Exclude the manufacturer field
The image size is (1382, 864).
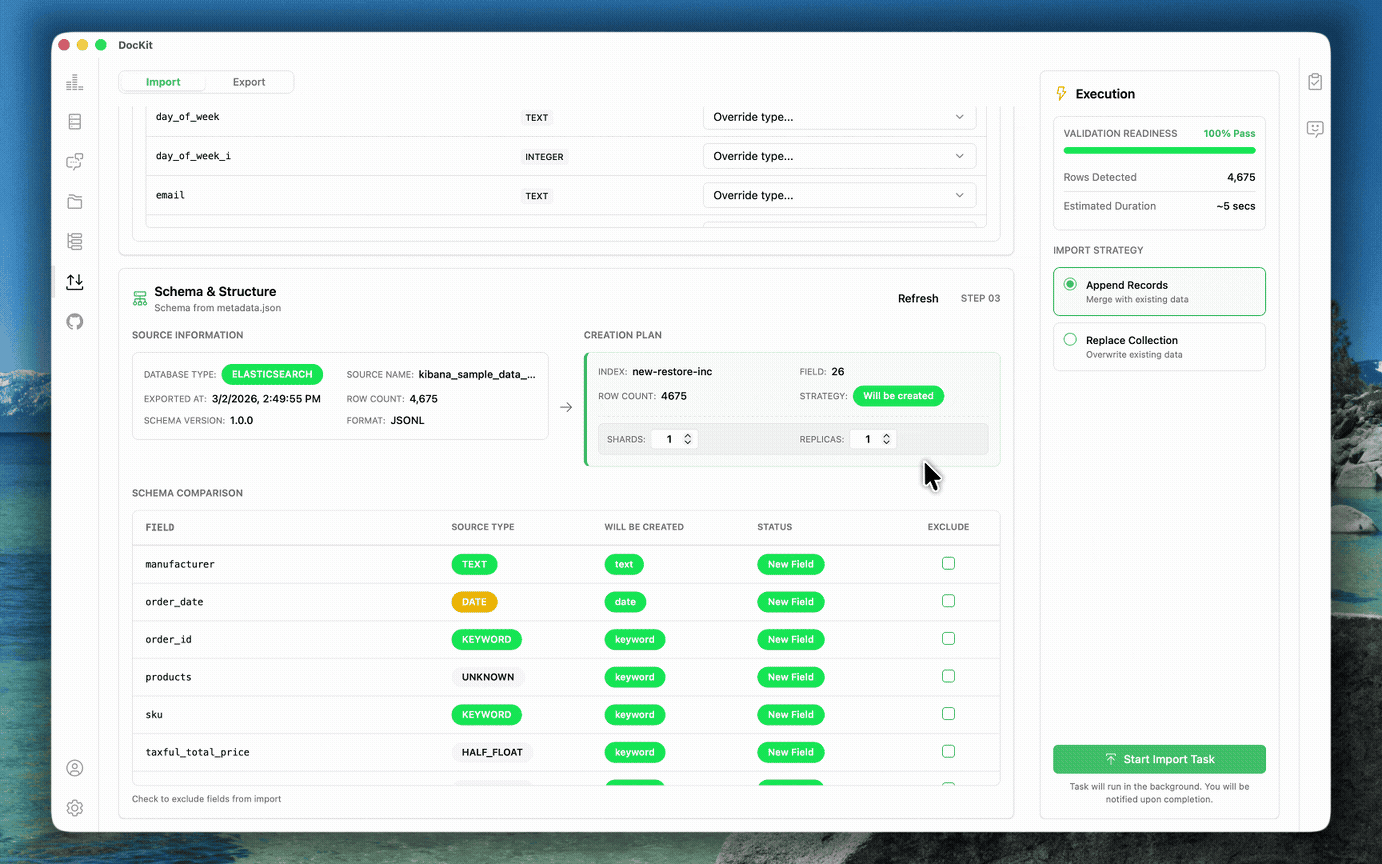pos(948,563)
